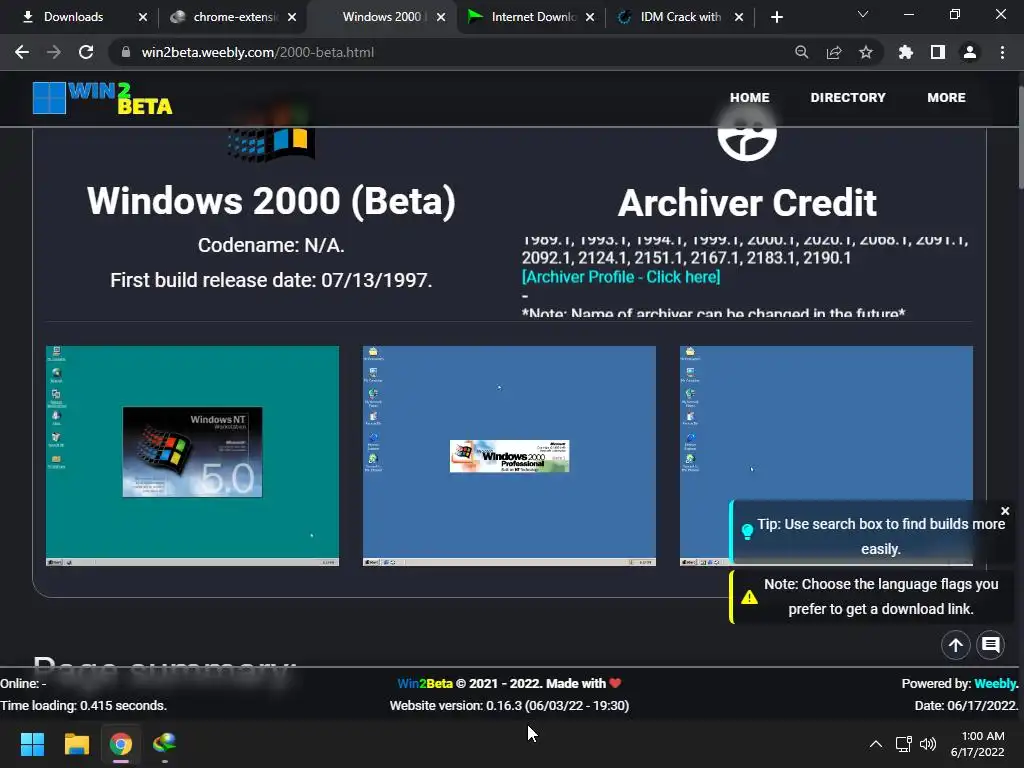
Task: Click the Archiver Credit heading
Action: tap(747, 202)
